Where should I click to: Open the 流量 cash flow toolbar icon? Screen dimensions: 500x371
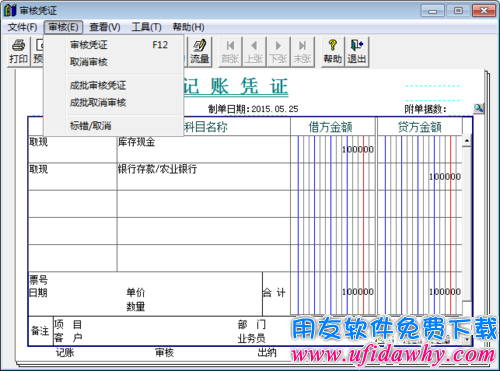tap(199, 52)
